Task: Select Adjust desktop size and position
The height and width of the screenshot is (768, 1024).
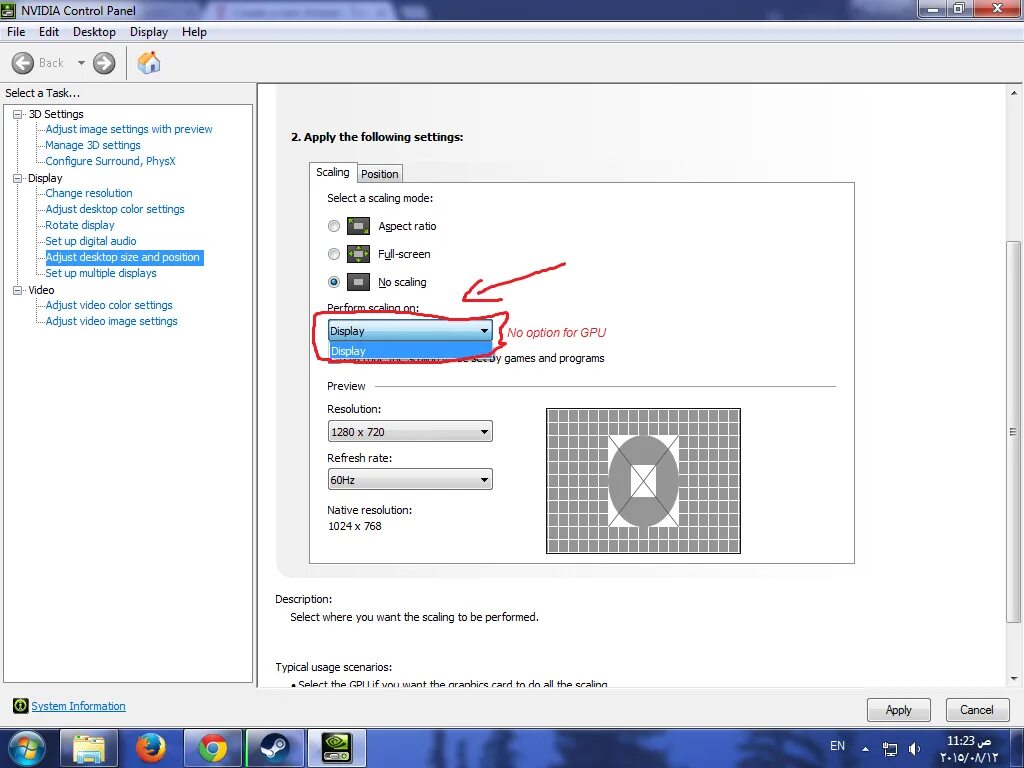Action: tap(123, 257)
